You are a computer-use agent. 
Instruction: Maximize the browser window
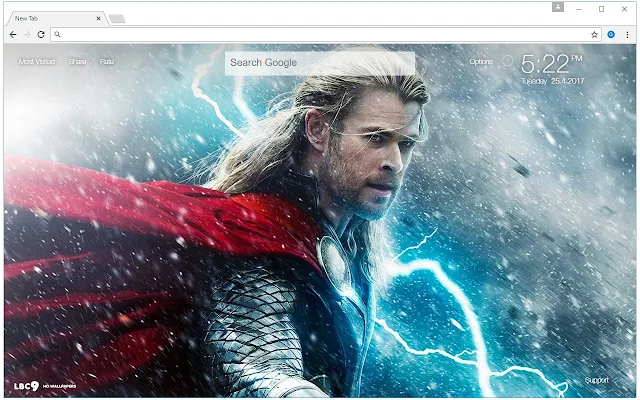601,9
